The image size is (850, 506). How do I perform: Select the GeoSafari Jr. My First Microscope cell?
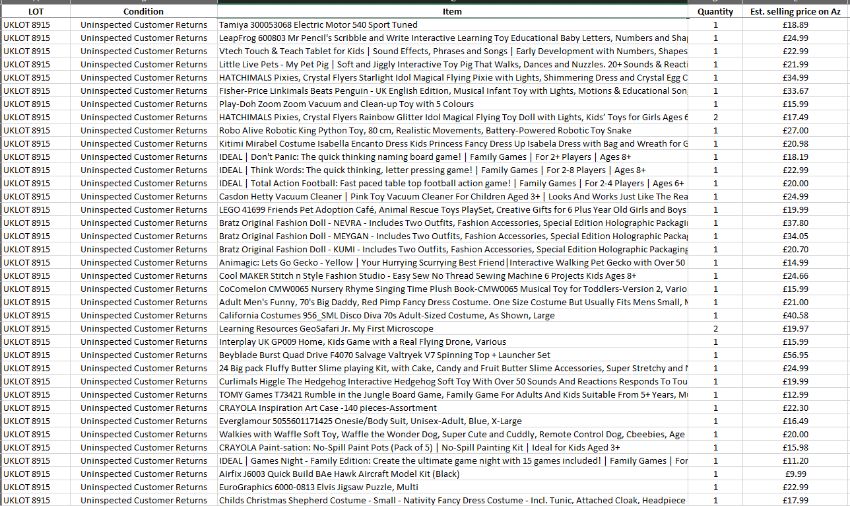coord(453,329)
